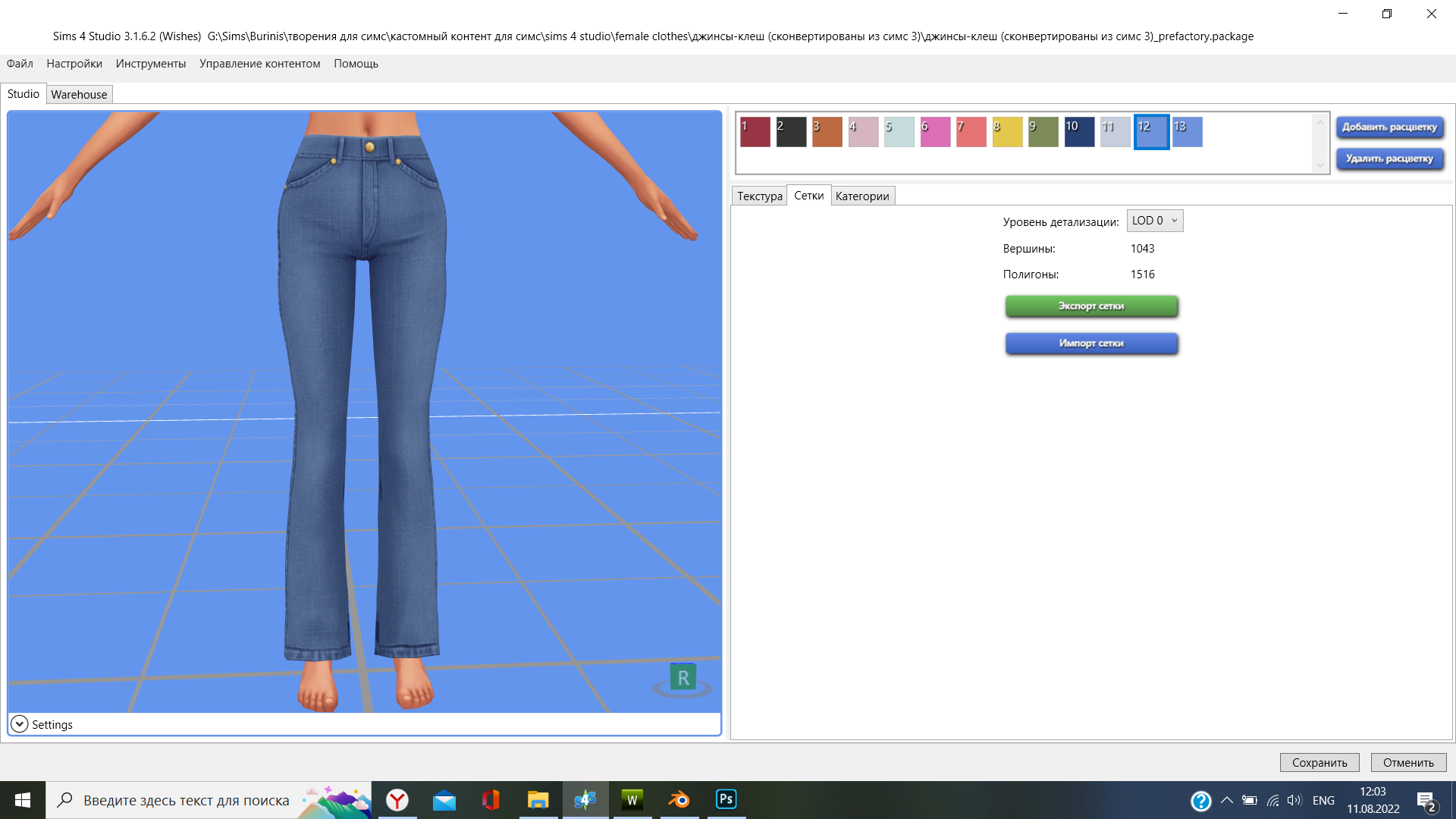Open the LOD 0 detail level dropdown
Image resolution: width=1456 pixels, height=819 pixels.
click(x=1154, y=221)
